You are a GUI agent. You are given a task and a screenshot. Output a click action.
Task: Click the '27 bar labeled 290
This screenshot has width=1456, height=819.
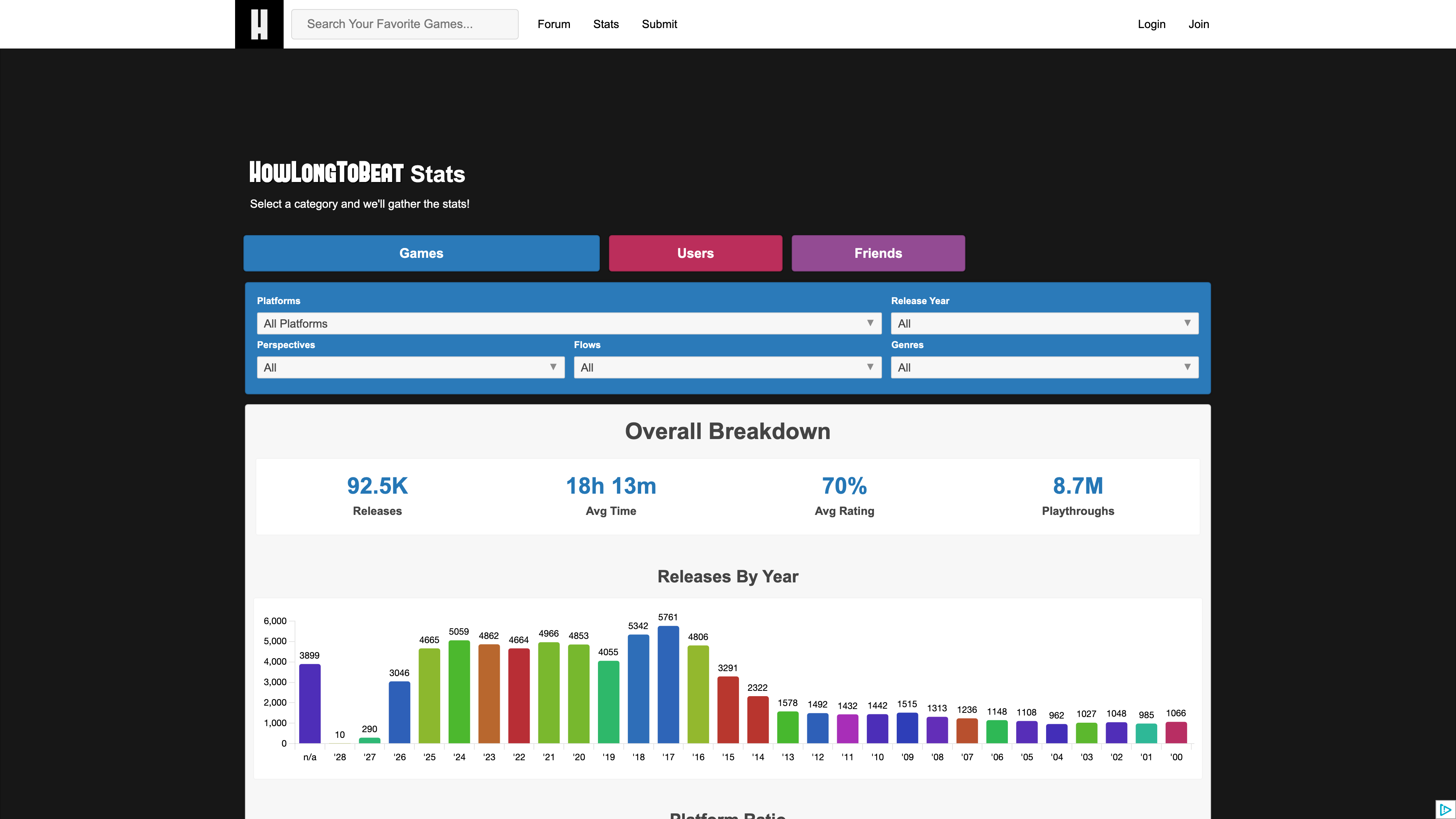click(x=370, y=741)
